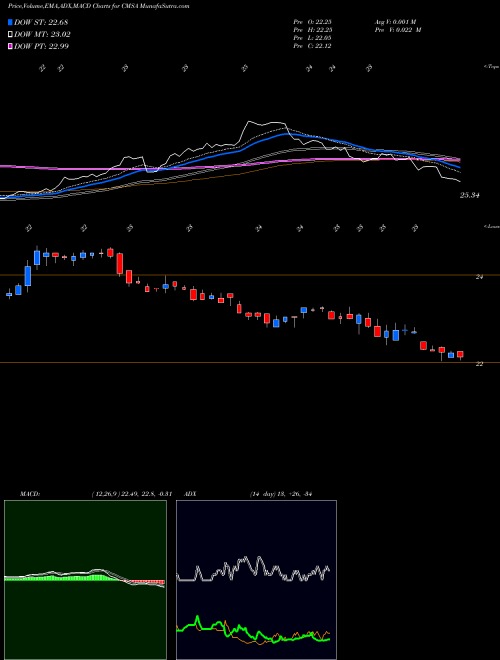Click the 25.34 price label on EMA chart
500x660 pixels.
(x=470, y=195)
